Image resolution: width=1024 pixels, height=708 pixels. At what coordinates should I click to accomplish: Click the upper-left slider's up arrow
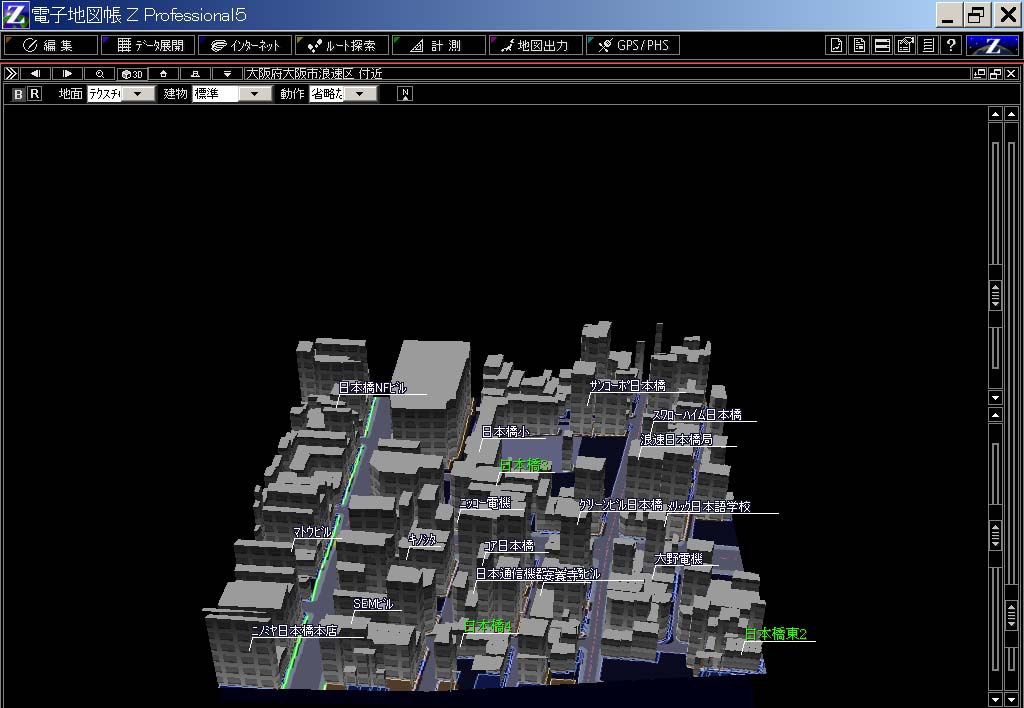coord(995,114)
